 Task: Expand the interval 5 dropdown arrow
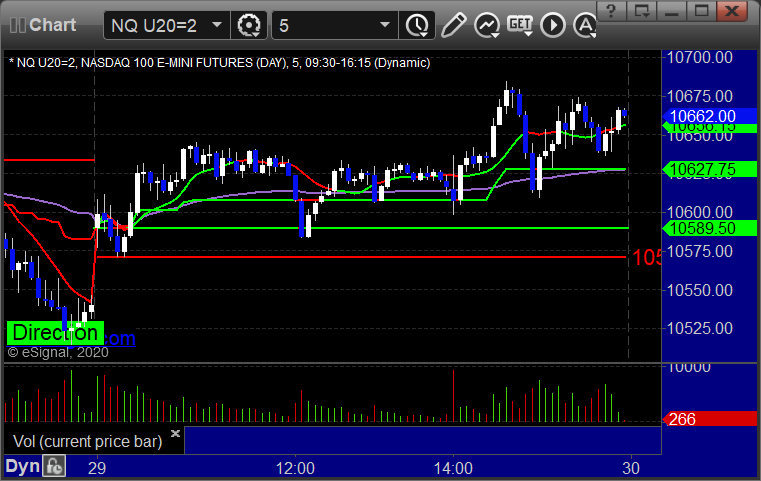tap(385, 25)
